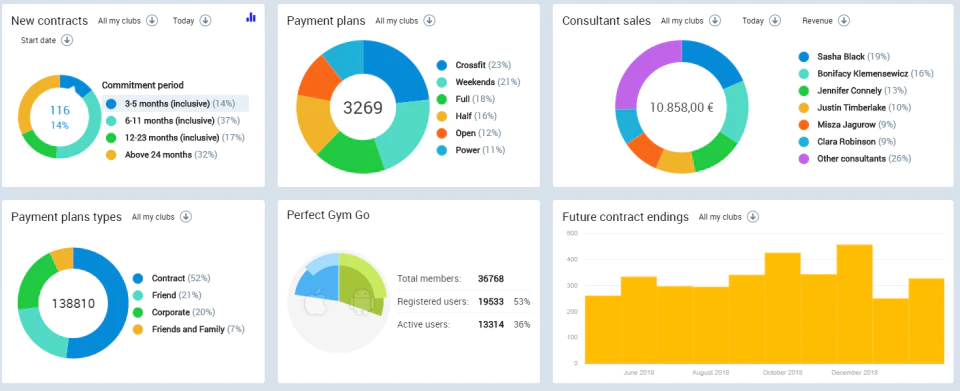Open the Start date dropdown arrow

tap(67, 40)
